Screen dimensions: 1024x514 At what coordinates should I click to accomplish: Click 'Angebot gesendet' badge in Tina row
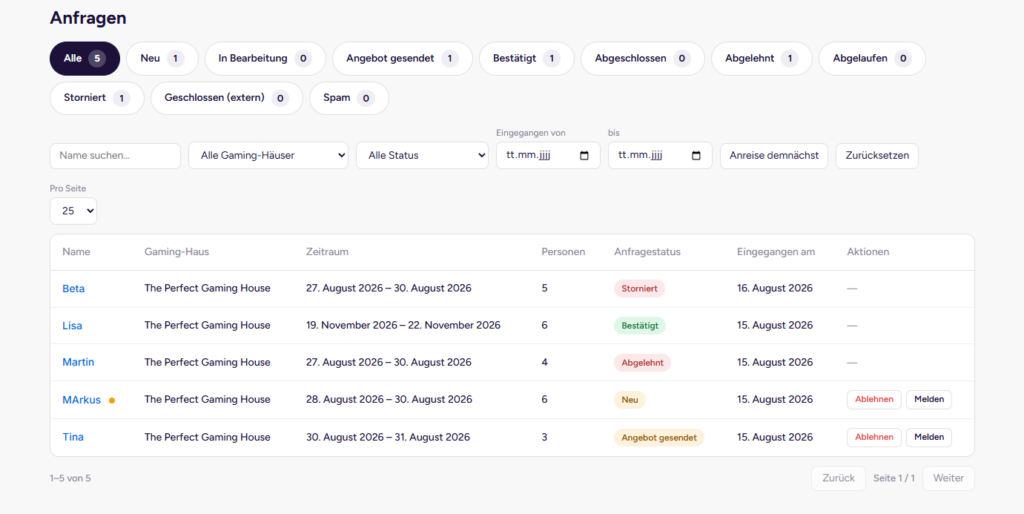659,438
